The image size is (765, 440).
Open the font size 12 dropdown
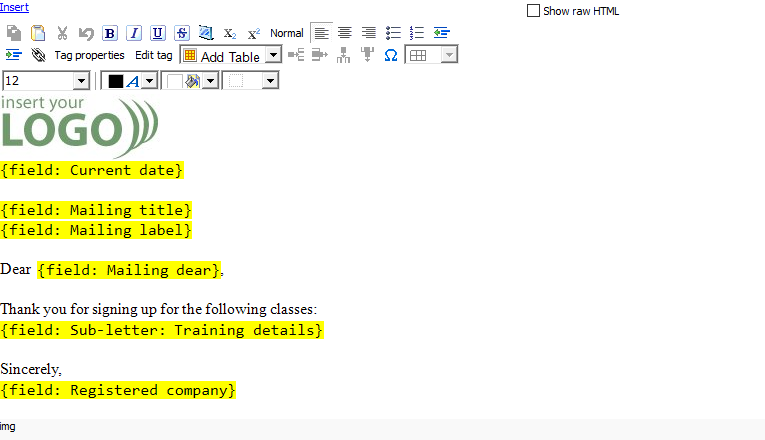pos(81,81)
